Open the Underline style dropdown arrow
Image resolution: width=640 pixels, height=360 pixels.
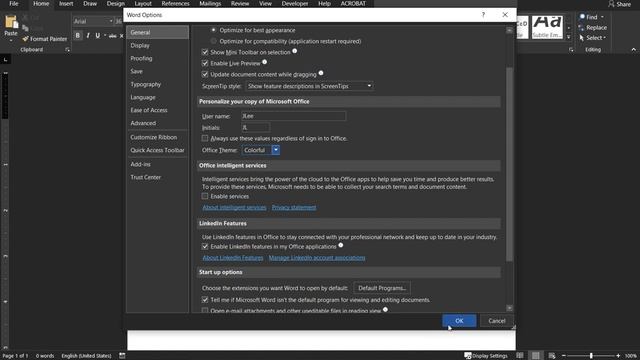coord(105,36)
